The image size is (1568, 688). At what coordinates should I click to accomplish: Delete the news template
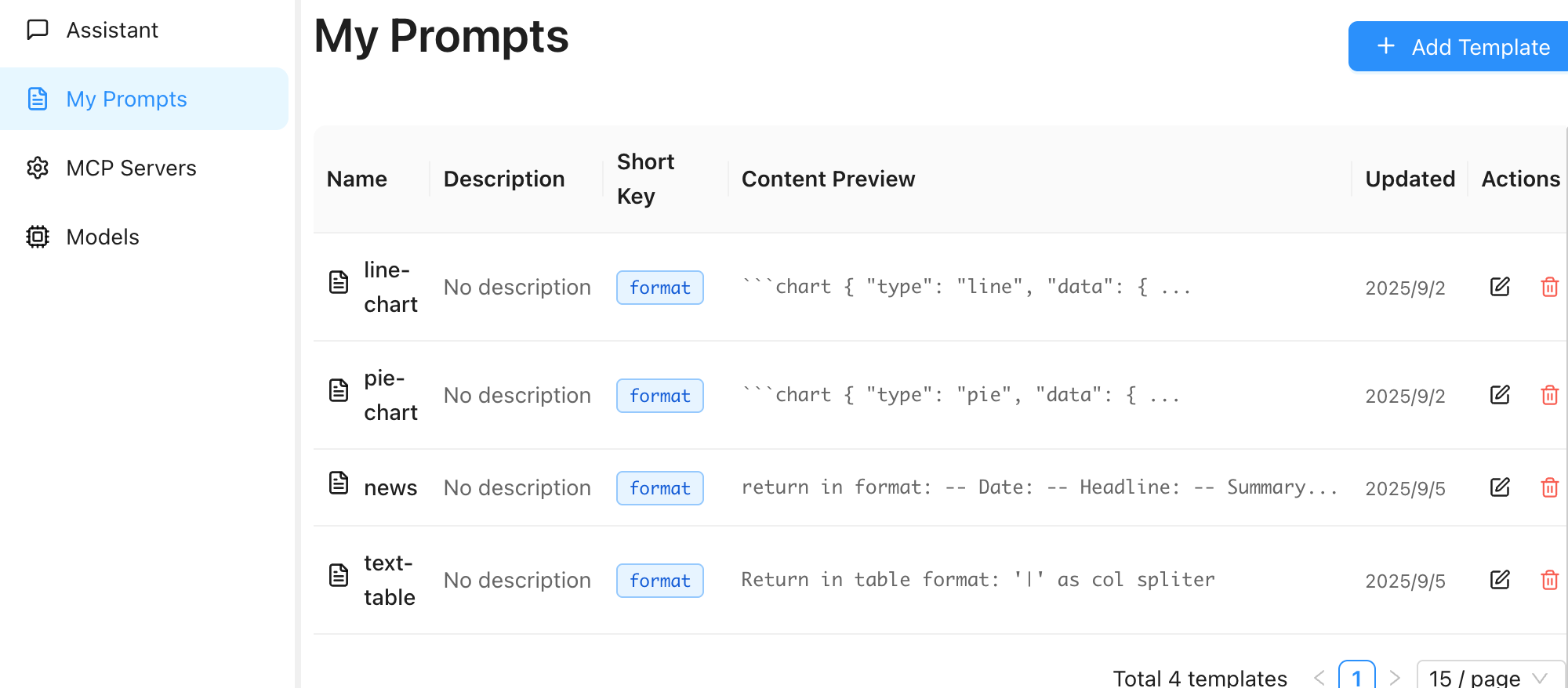tap(1549, 487)
